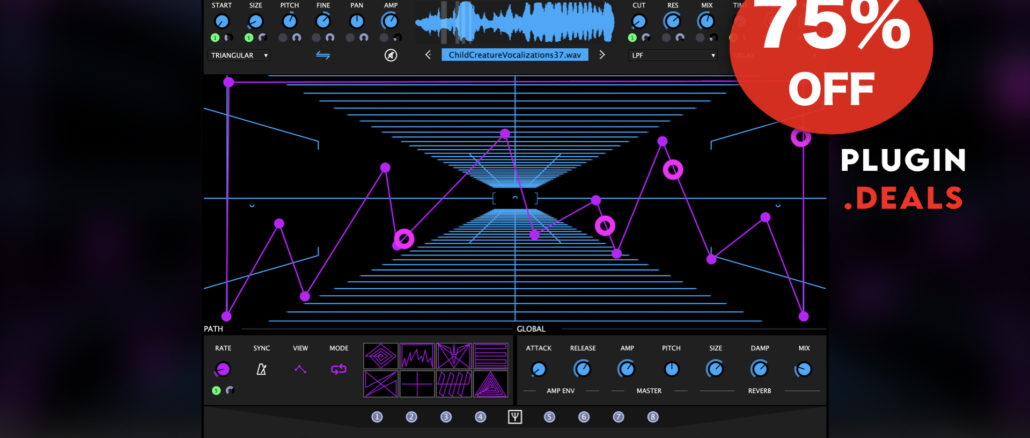The height and width of the screenshot is (438, 1030).
Task: Click the ChildCreatureVocalizations37.wav file name
Action: pos(515,55)
